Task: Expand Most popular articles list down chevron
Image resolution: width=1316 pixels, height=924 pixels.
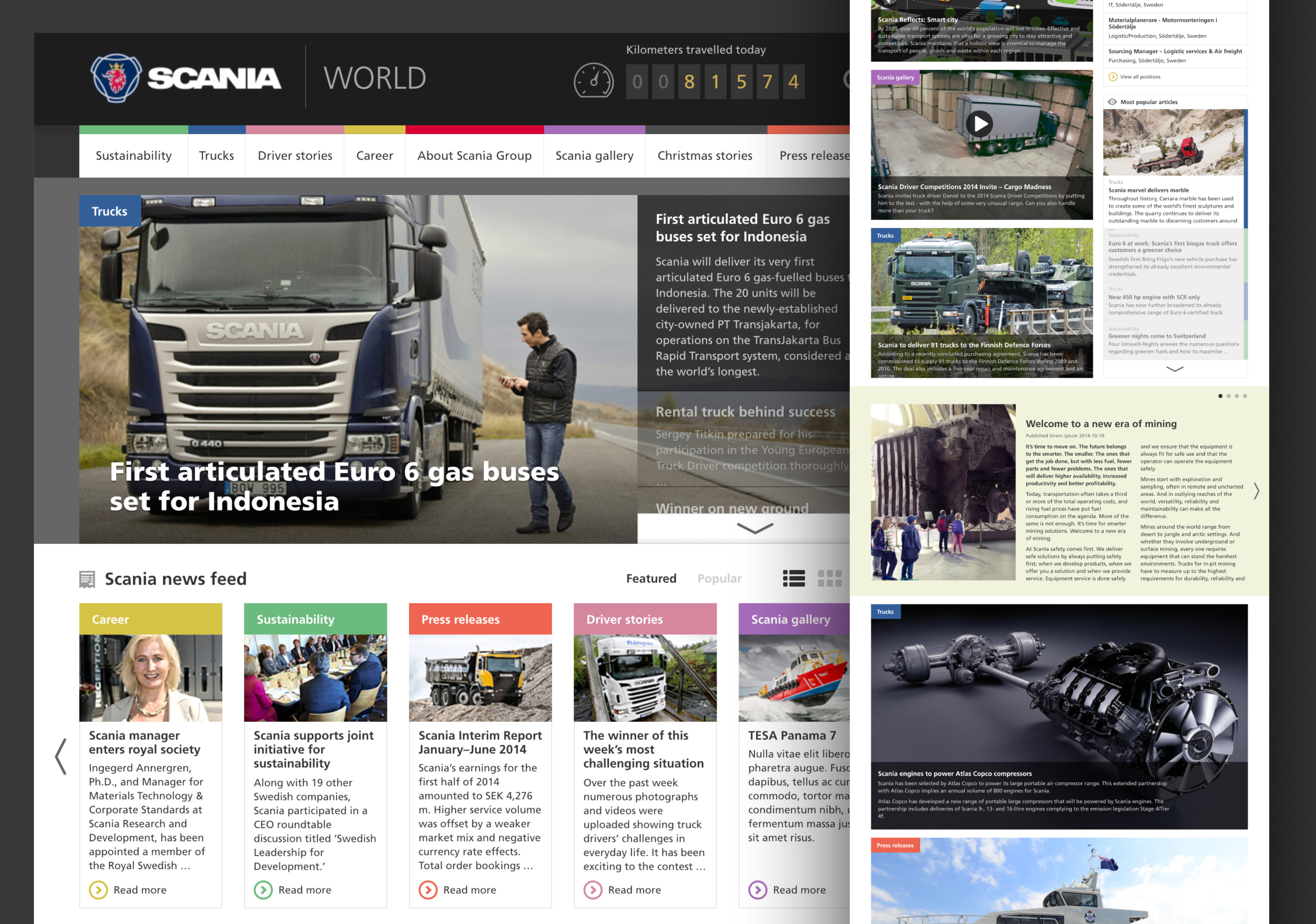Action: click(x=1175, y=369)
